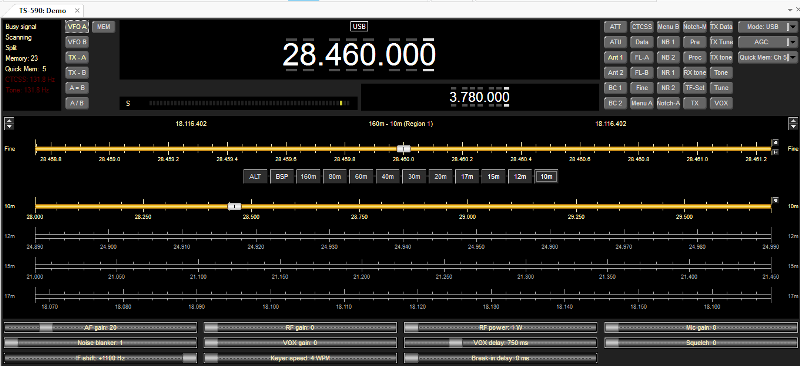Viewport: 800px width, 366px height.
Task: Click the VFO B button
Action: coord(77,42)
